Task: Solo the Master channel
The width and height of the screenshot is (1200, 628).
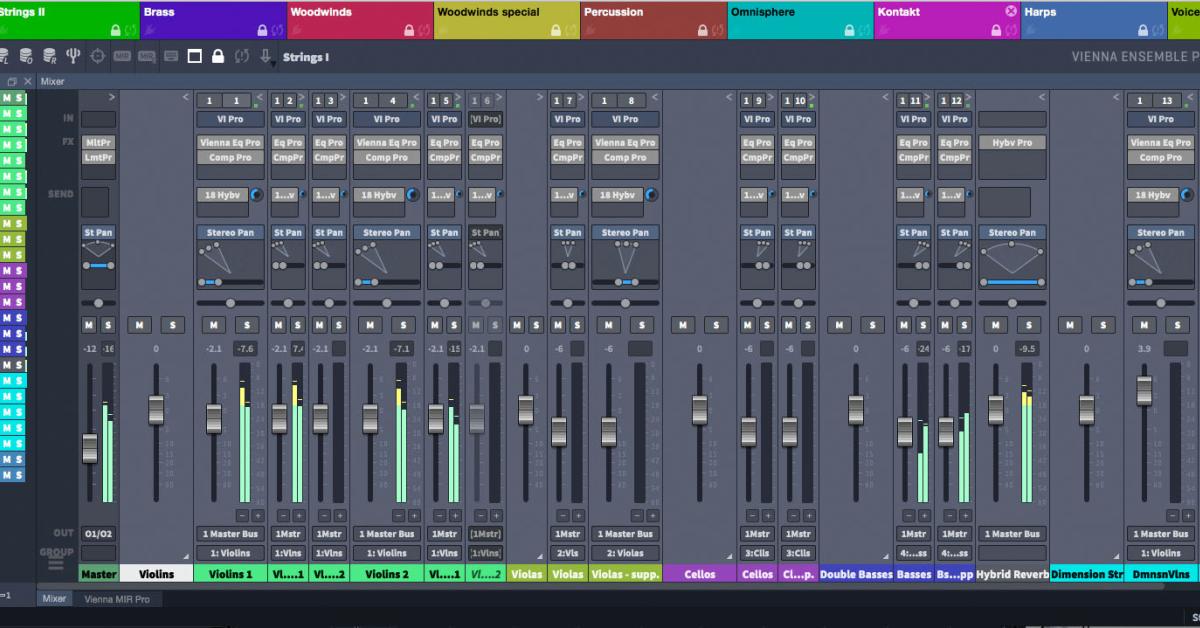Action: point(107,325)
